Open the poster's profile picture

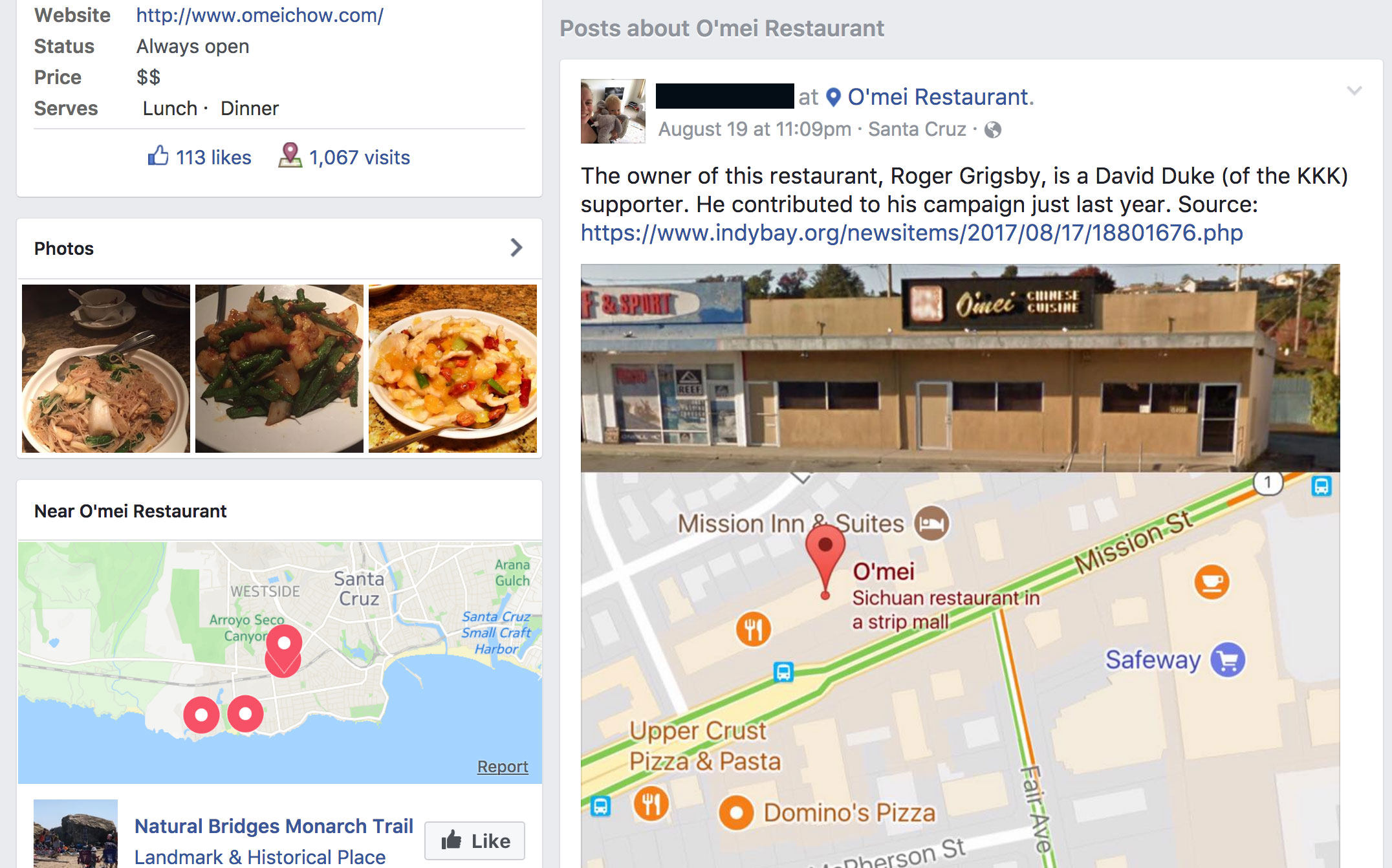point(613,111)
